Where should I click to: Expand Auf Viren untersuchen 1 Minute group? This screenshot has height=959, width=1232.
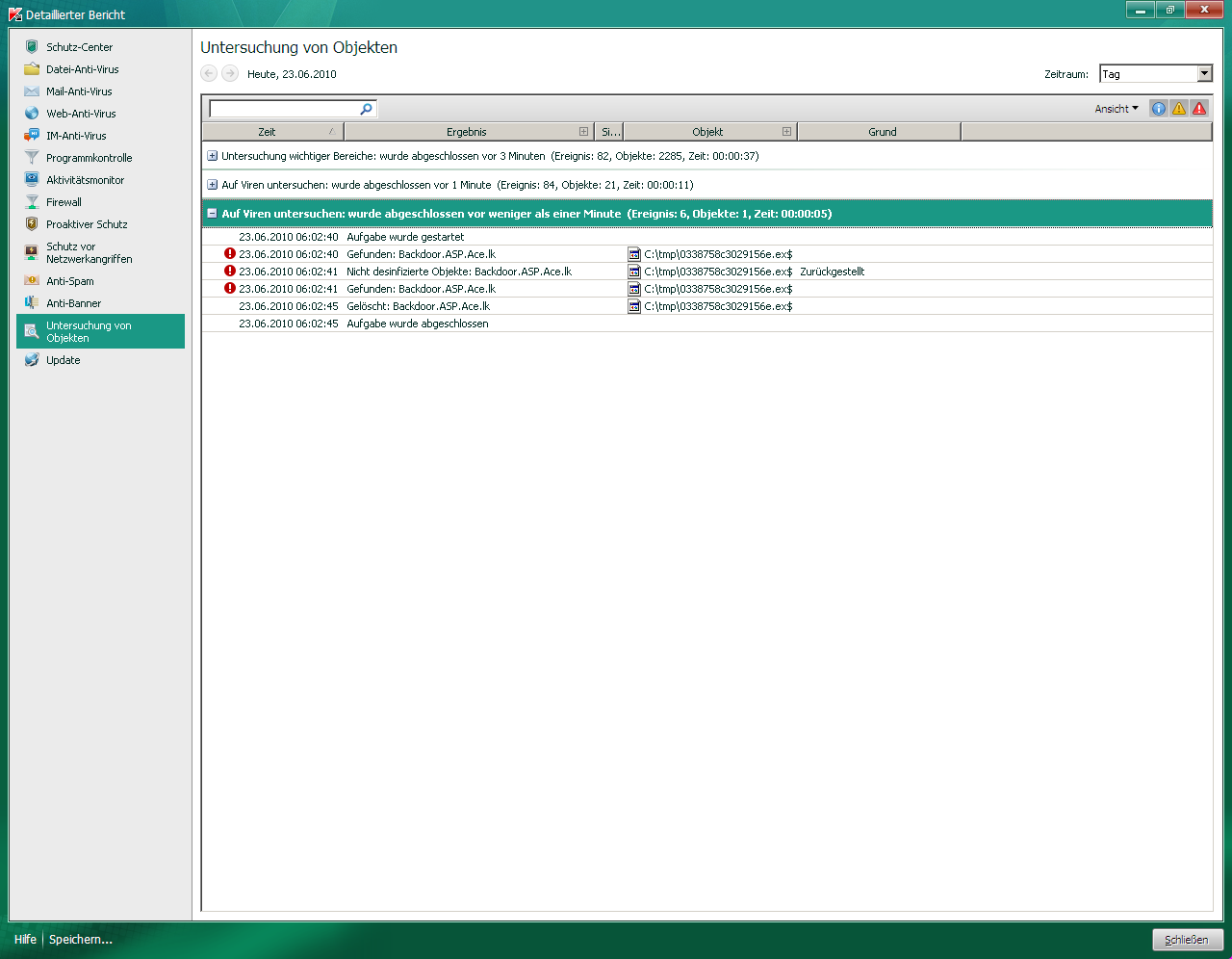point(212,185)
